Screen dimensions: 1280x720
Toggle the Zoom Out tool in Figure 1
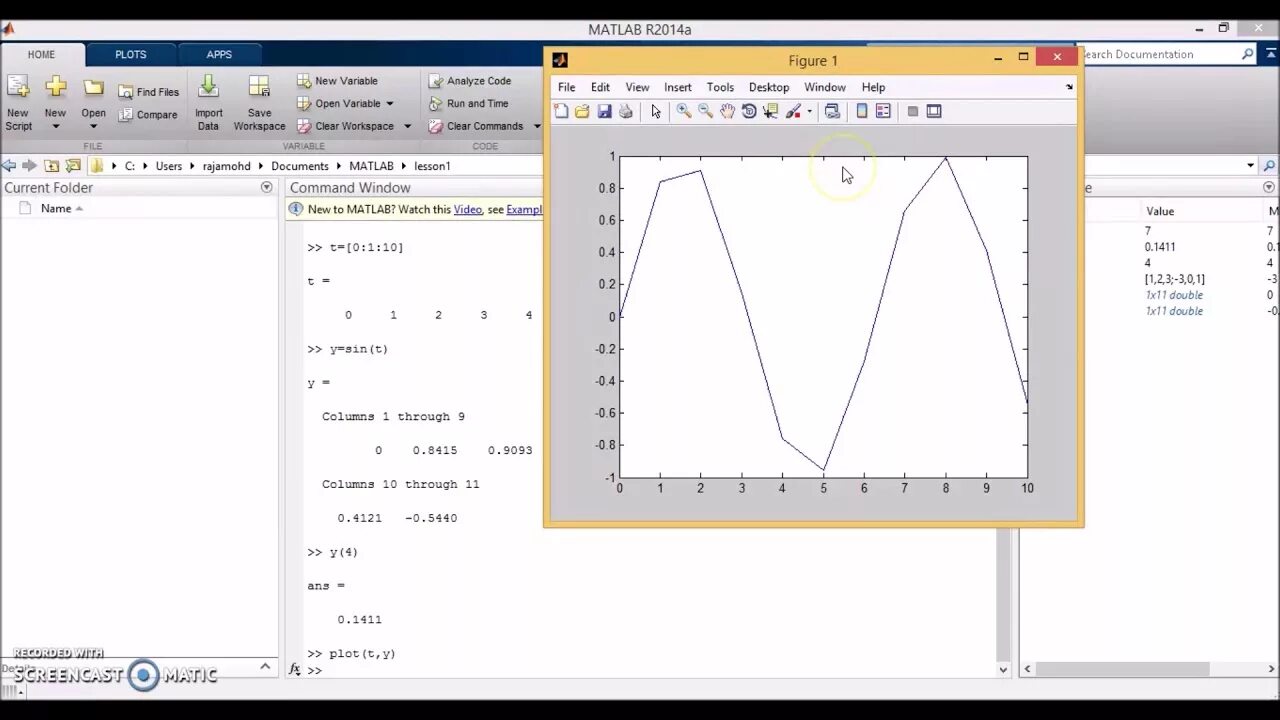[x=705, y=111]
